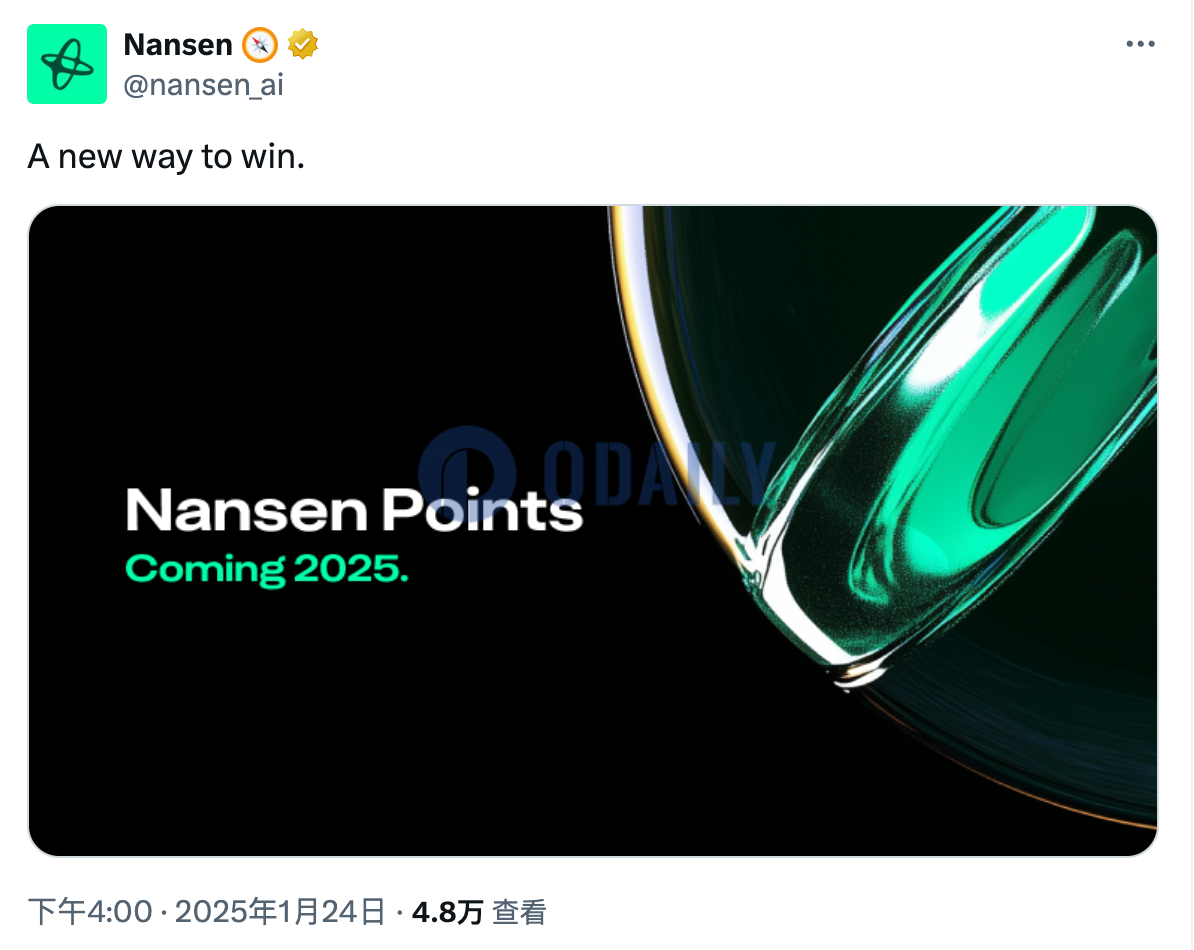Image resolution: width=1194 pixels, height=950 pixels.
Task: Click the 4.8万 view count number
Action: coord(447,912)
